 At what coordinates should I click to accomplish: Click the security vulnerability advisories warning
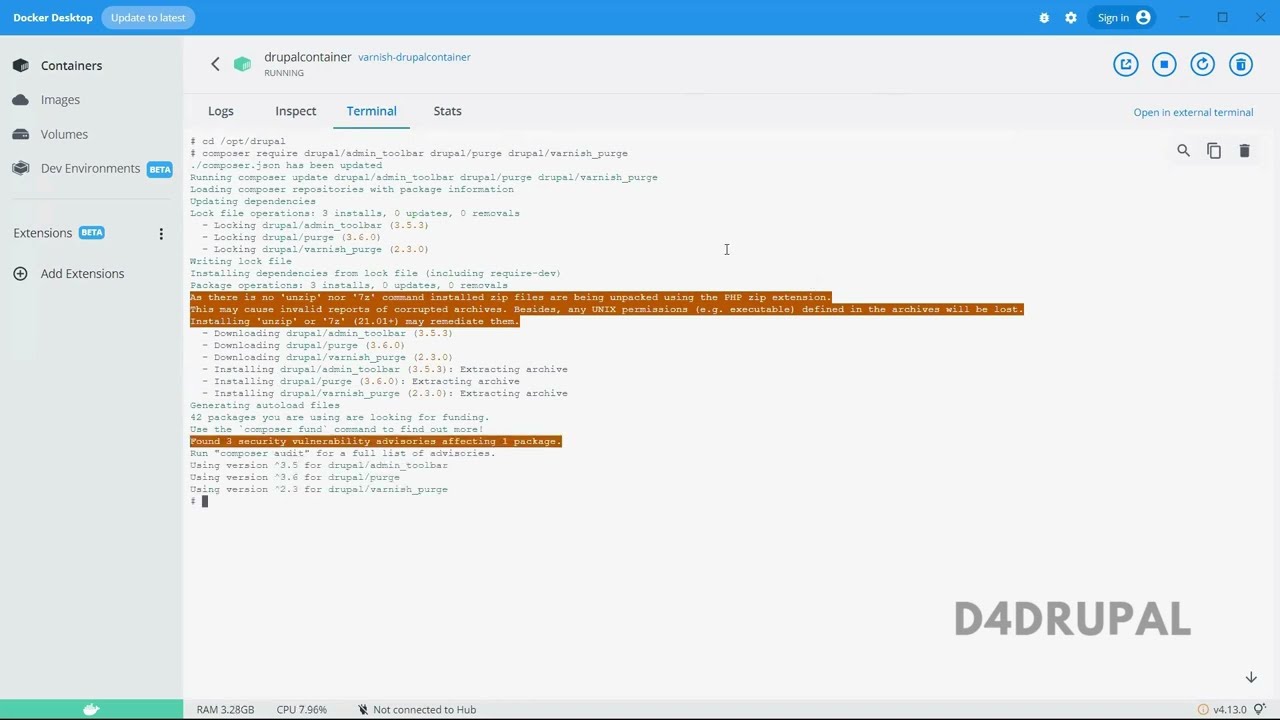pyautogui.click(x=376, y=441)
